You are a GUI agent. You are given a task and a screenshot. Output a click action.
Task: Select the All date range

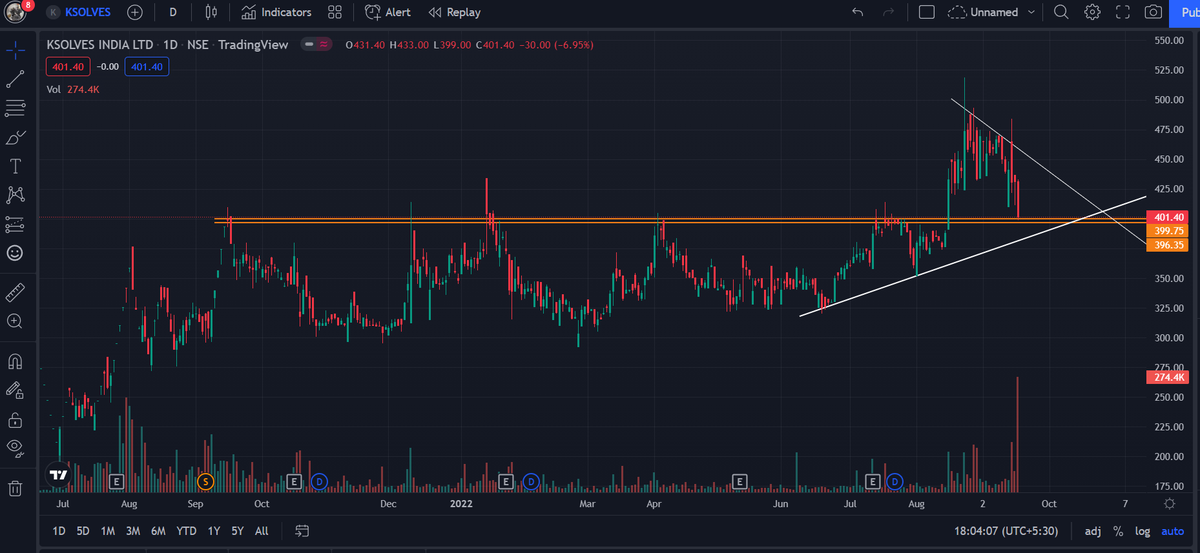pyautogui.click(x=262, y=531)
